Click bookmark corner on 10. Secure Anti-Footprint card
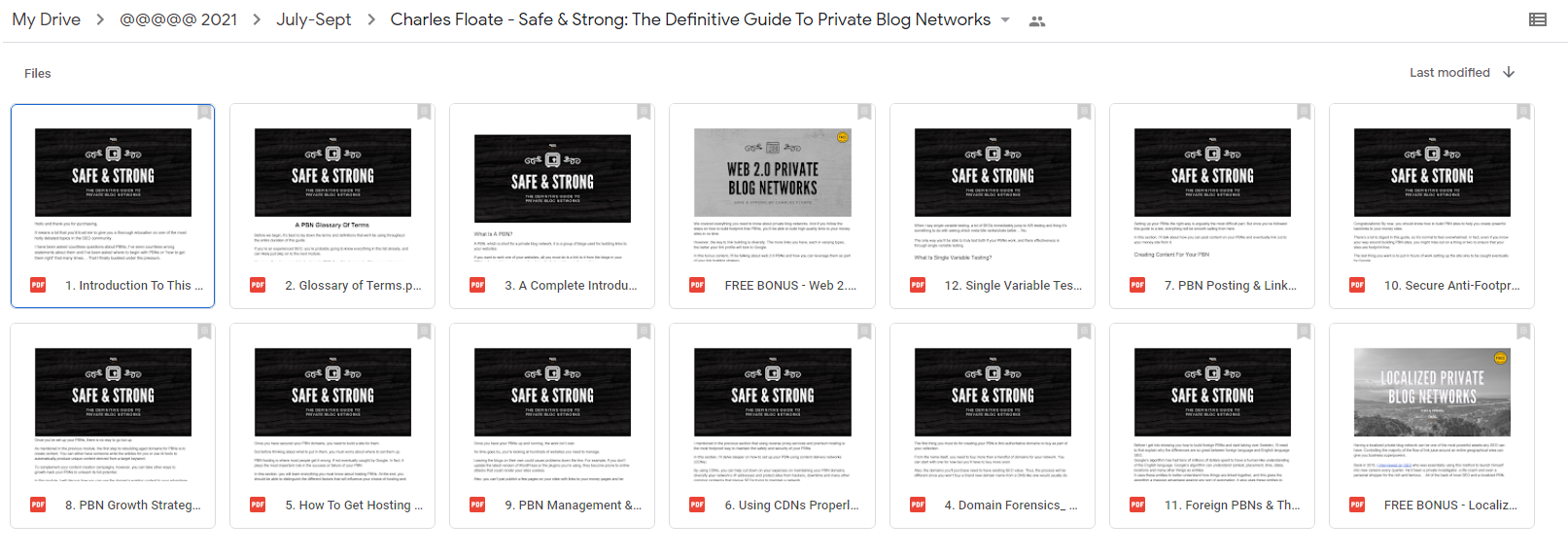 (1523, 112)
